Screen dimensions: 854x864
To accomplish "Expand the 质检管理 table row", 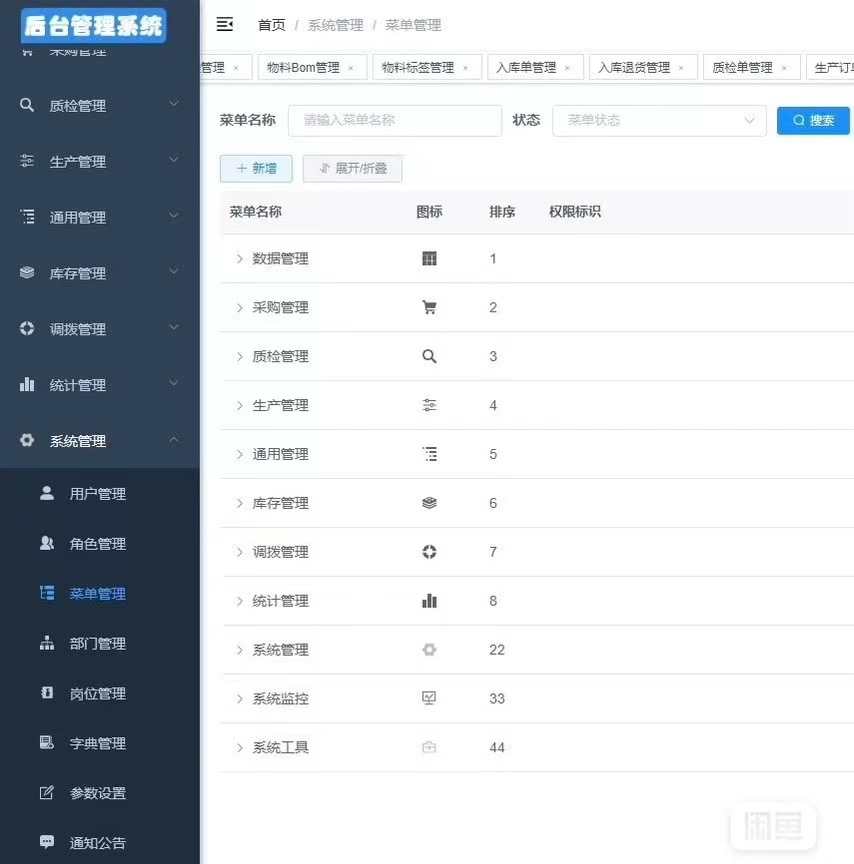I will pyautogui.click(x=240, y=357).
